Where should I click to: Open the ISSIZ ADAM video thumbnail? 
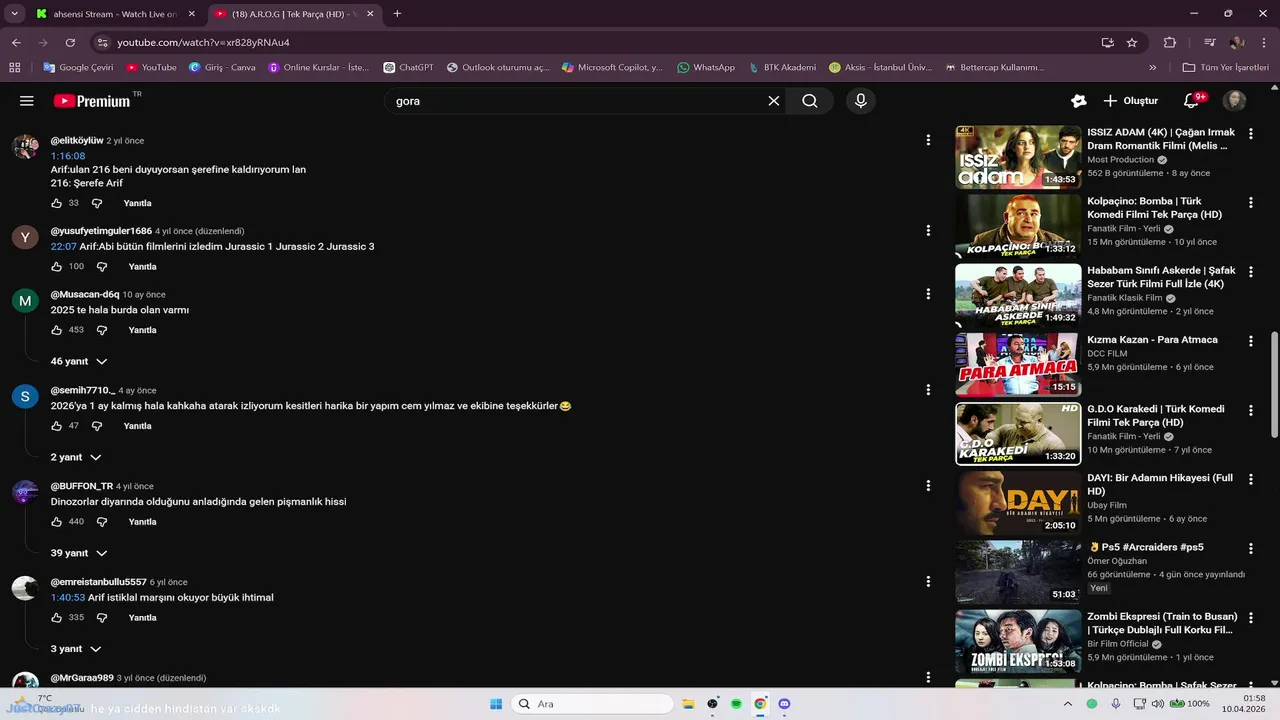pos(1018,157)
